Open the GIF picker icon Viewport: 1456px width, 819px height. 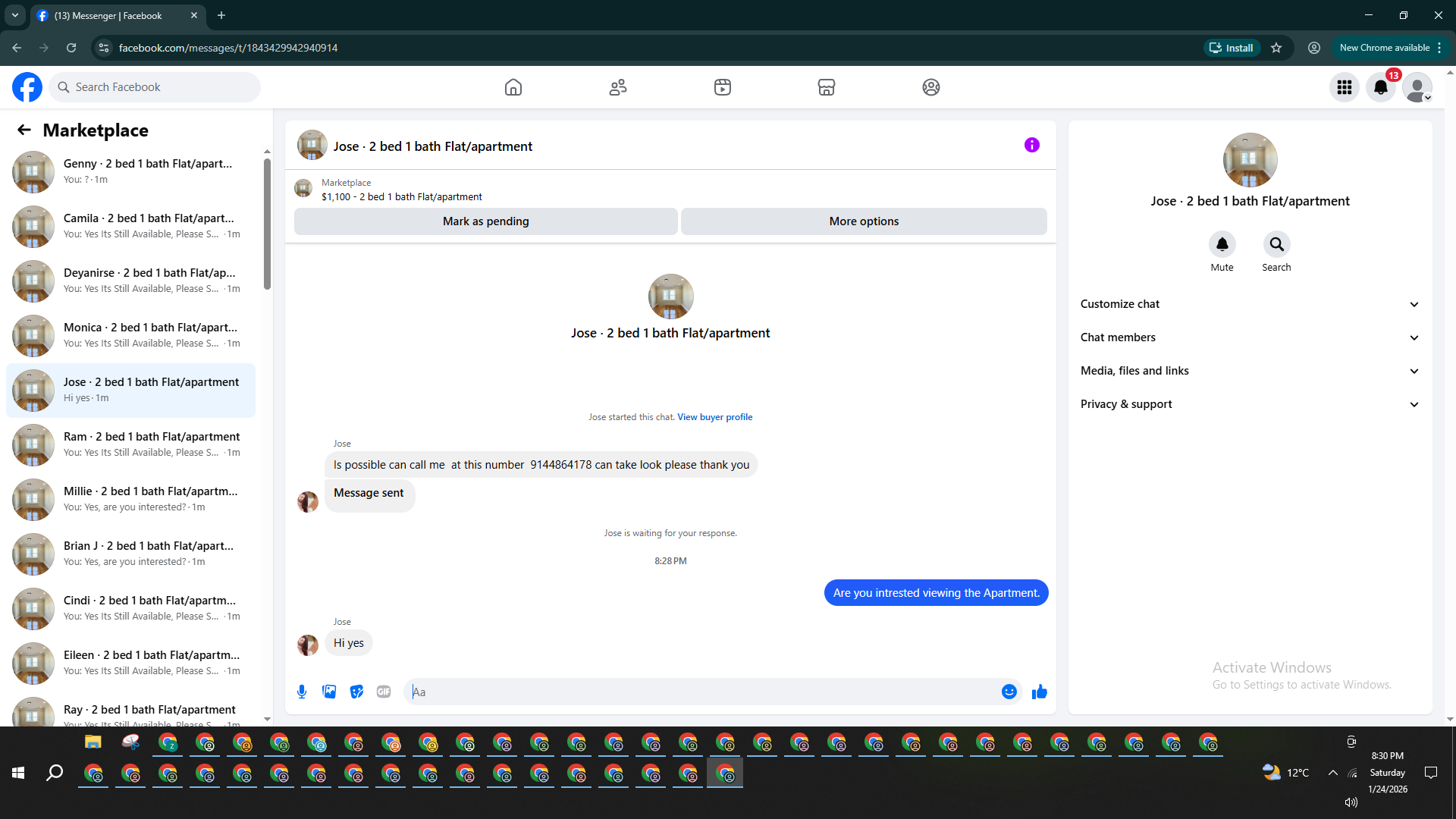pyautogui.click(x=384, y=692)
